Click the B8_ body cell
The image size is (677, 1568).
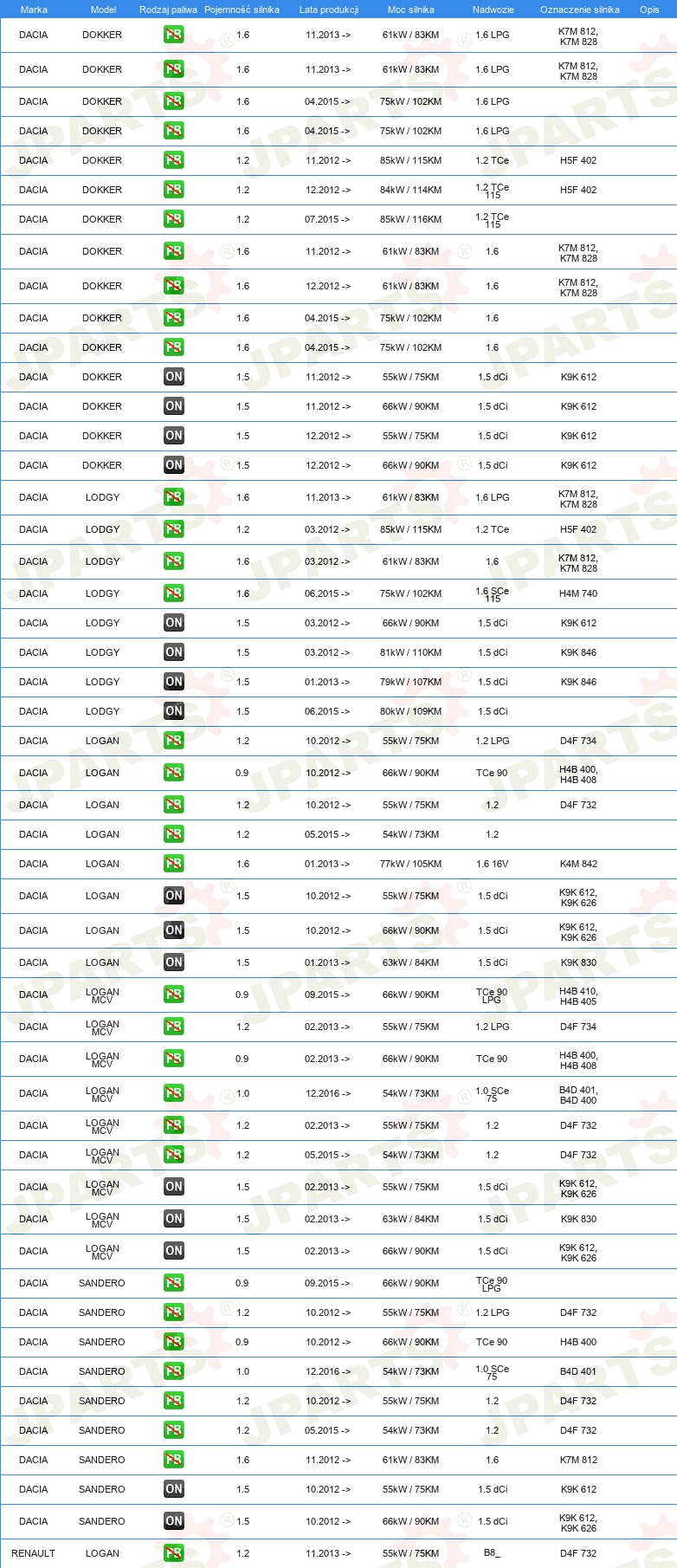pyautogui.click(x=492, y=1552)
